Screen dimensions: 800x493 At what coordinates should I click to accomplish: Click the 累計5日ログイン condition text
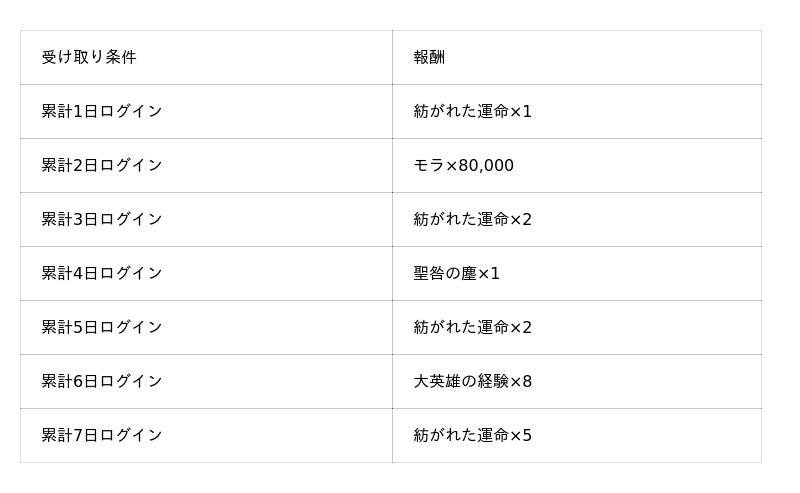click(102, 327)
